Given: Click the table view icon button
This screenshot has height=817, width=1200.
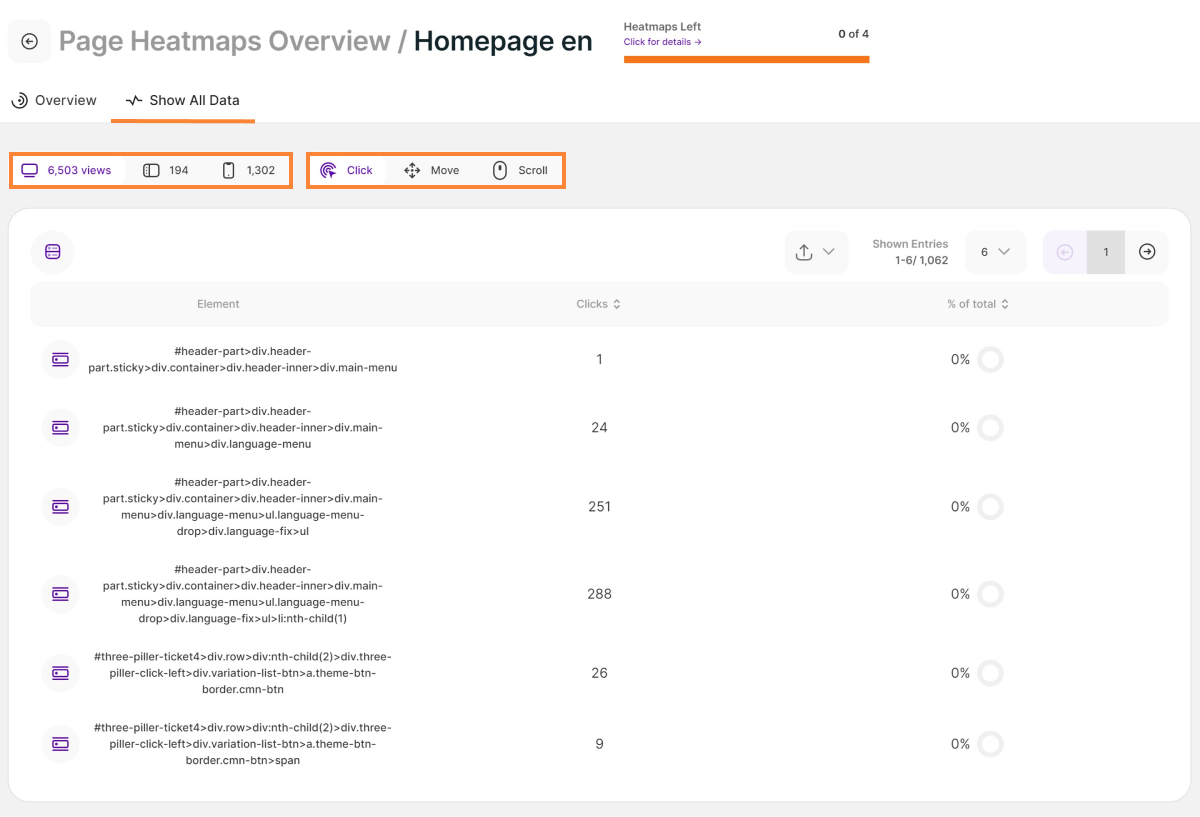Looking at the screenshot, I should (53, 252).
